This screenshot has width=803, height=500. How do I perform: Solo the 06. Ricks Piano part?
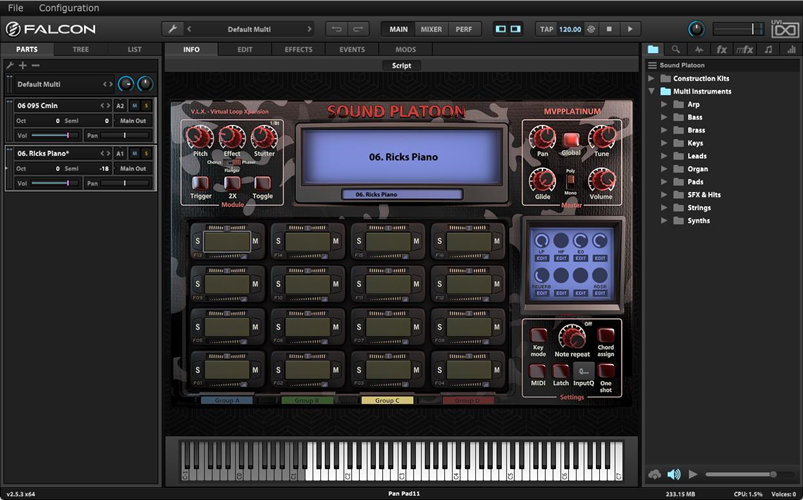pos(146,154)
